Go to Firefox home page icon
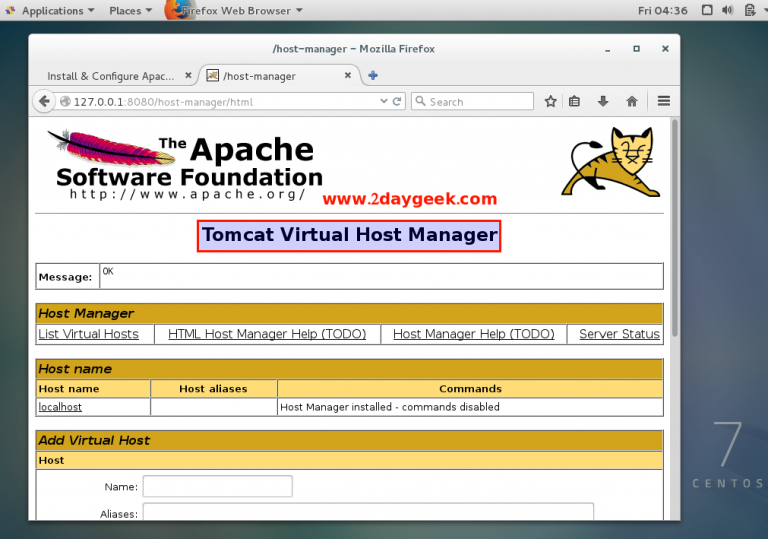 click(631, 101)
